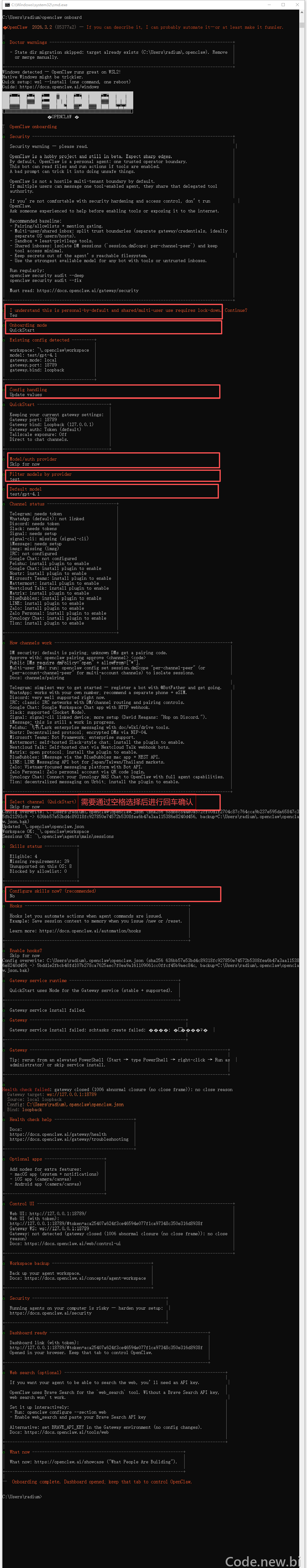Click the highlighted Onboarding mode QuickStart box
307x1568 pixels.
pos(113,328)
